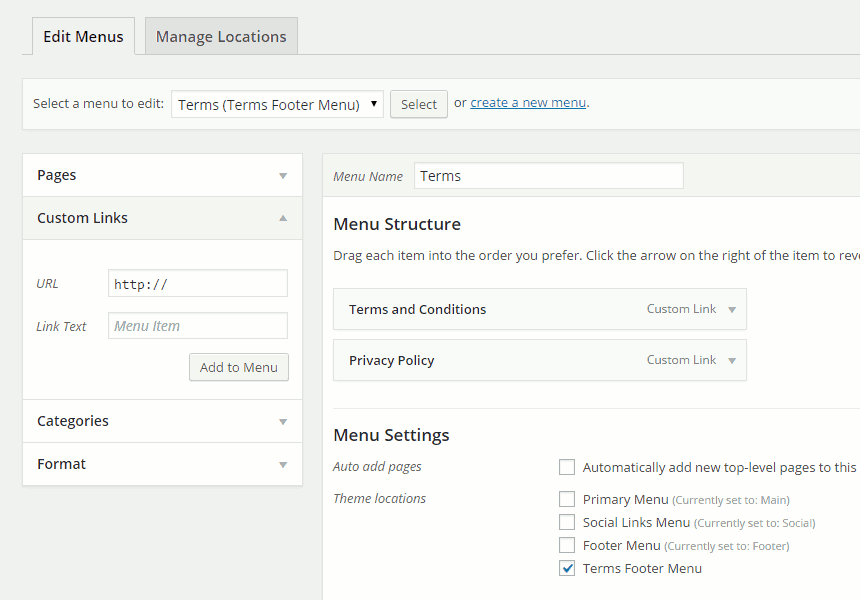The width and height of the screenshot is (860, 600).
Task: Edit the Menu Name field
Action: 548,176
